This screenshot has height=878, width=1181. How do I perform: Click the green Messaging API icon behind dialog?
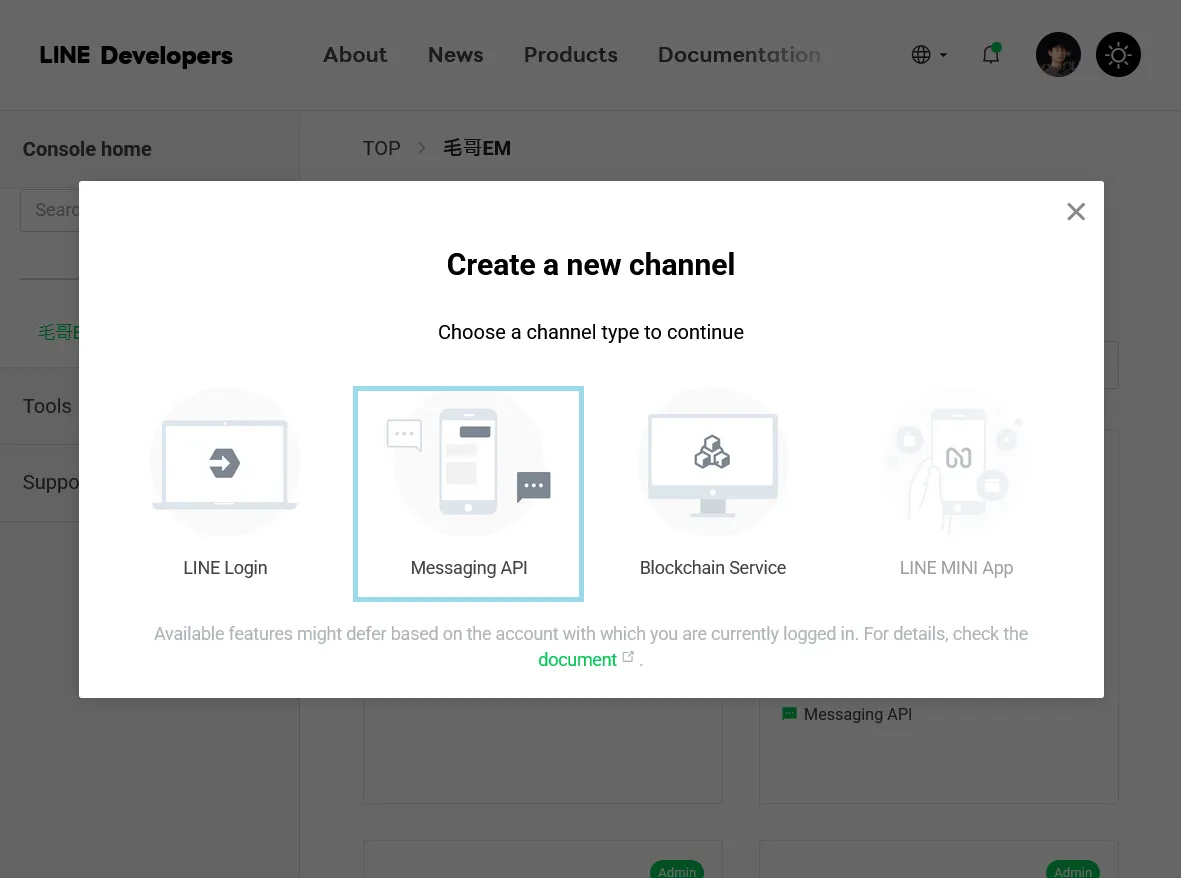(x=789, y=713)
